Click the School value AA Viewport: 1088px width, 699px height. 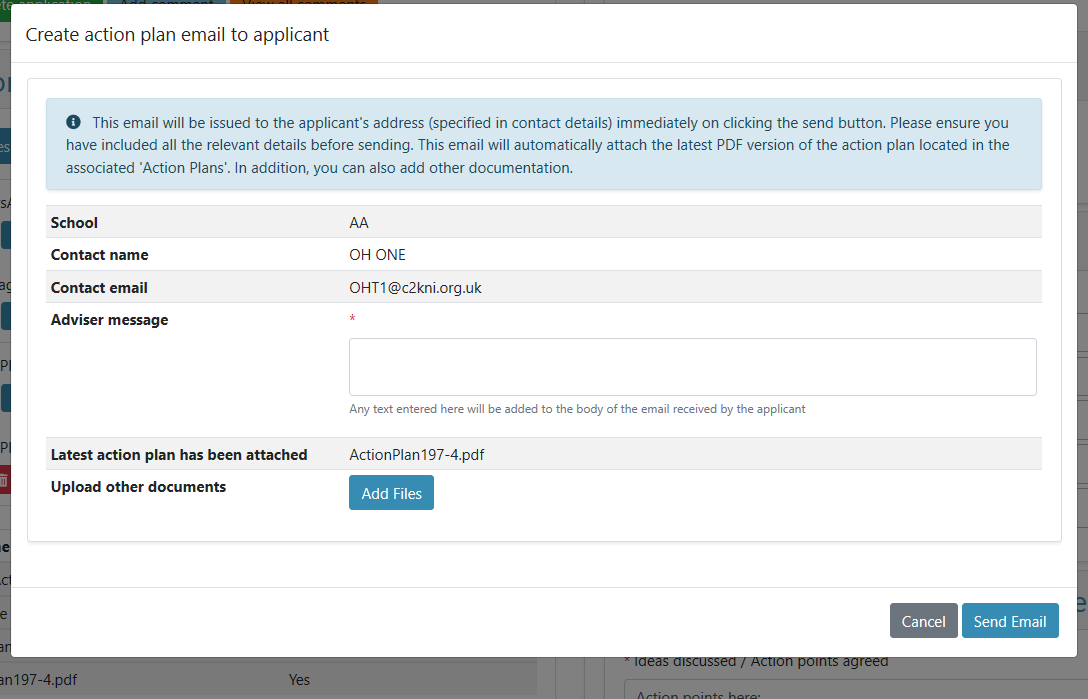(359, 223)
